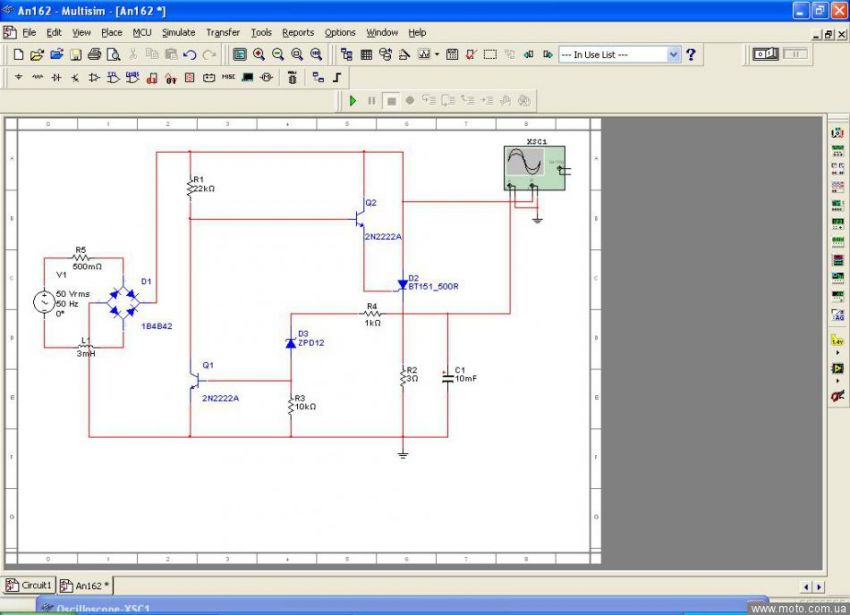Select the V1 AC voltage source symbol
Viewport: 850px width, 615px height.
[44, 302]
